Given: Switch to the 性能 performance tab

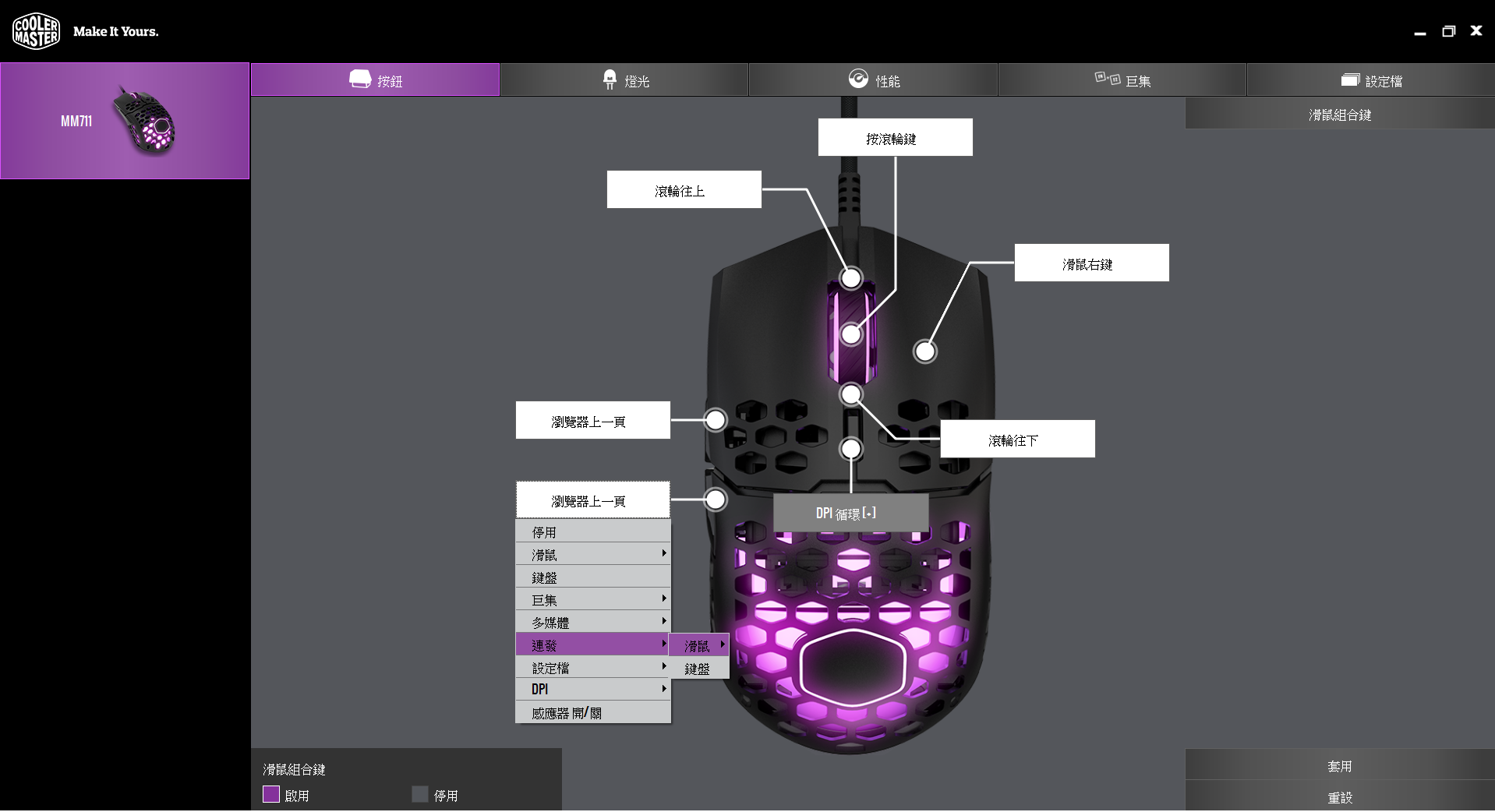Looking at the screenshot, I should (x=873, y=80).
